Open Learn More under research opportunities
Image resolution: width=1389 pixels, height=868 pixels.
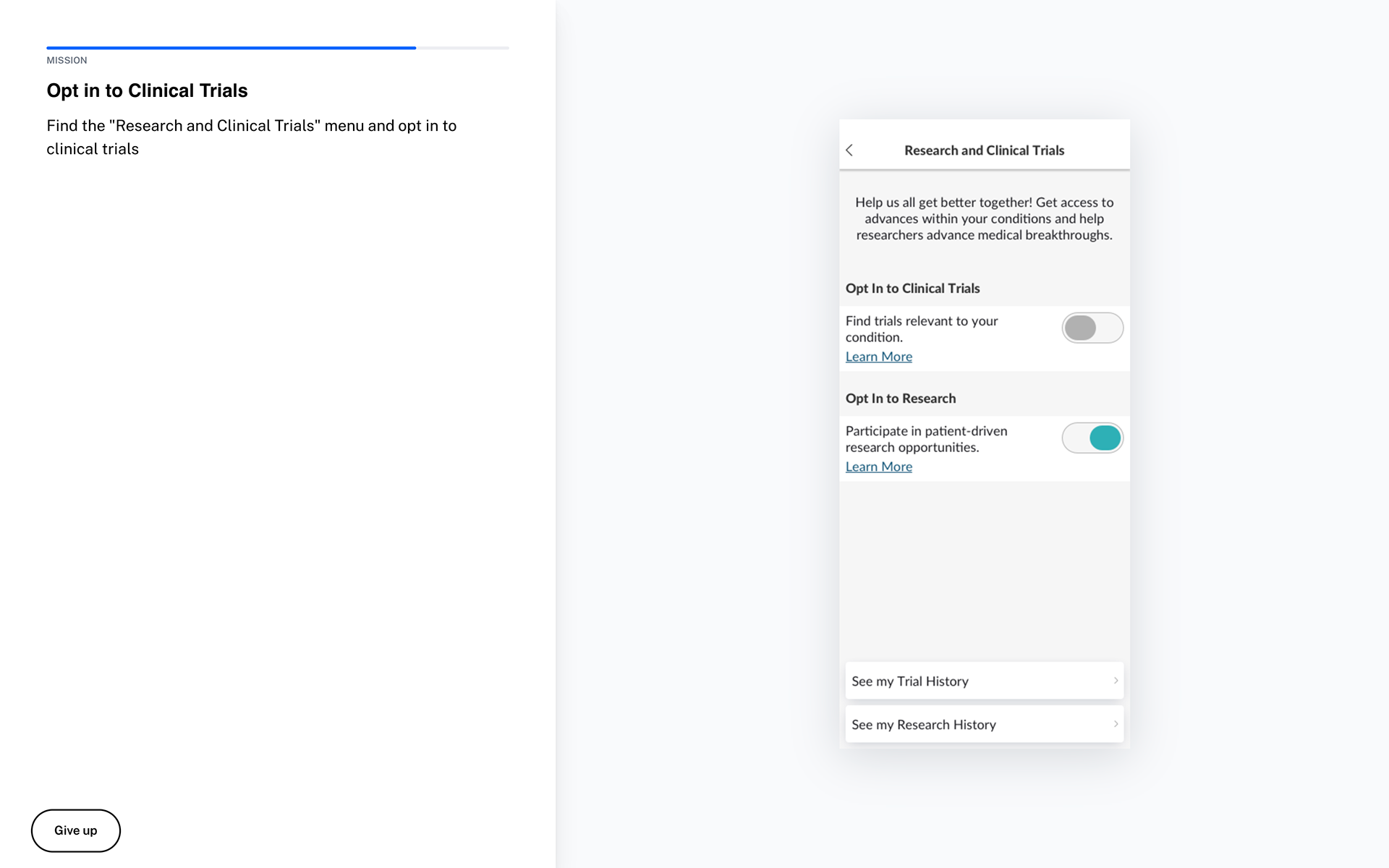(878, 467)
